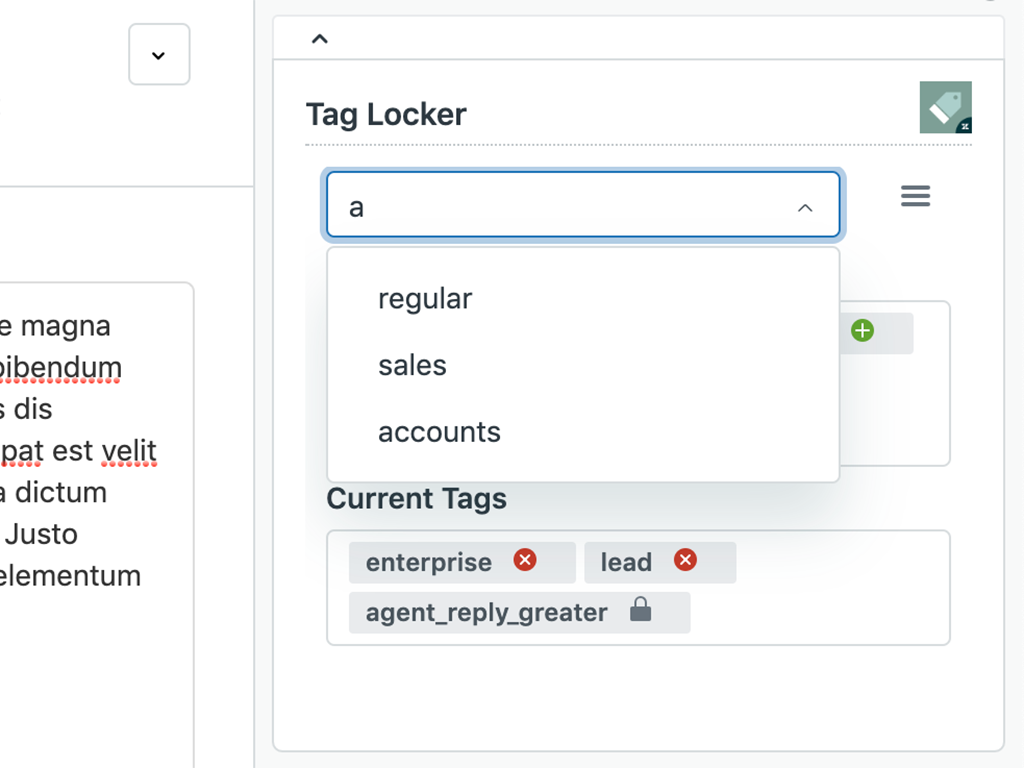Open the hamburger menu in Tag Locker

pos(915,196)
